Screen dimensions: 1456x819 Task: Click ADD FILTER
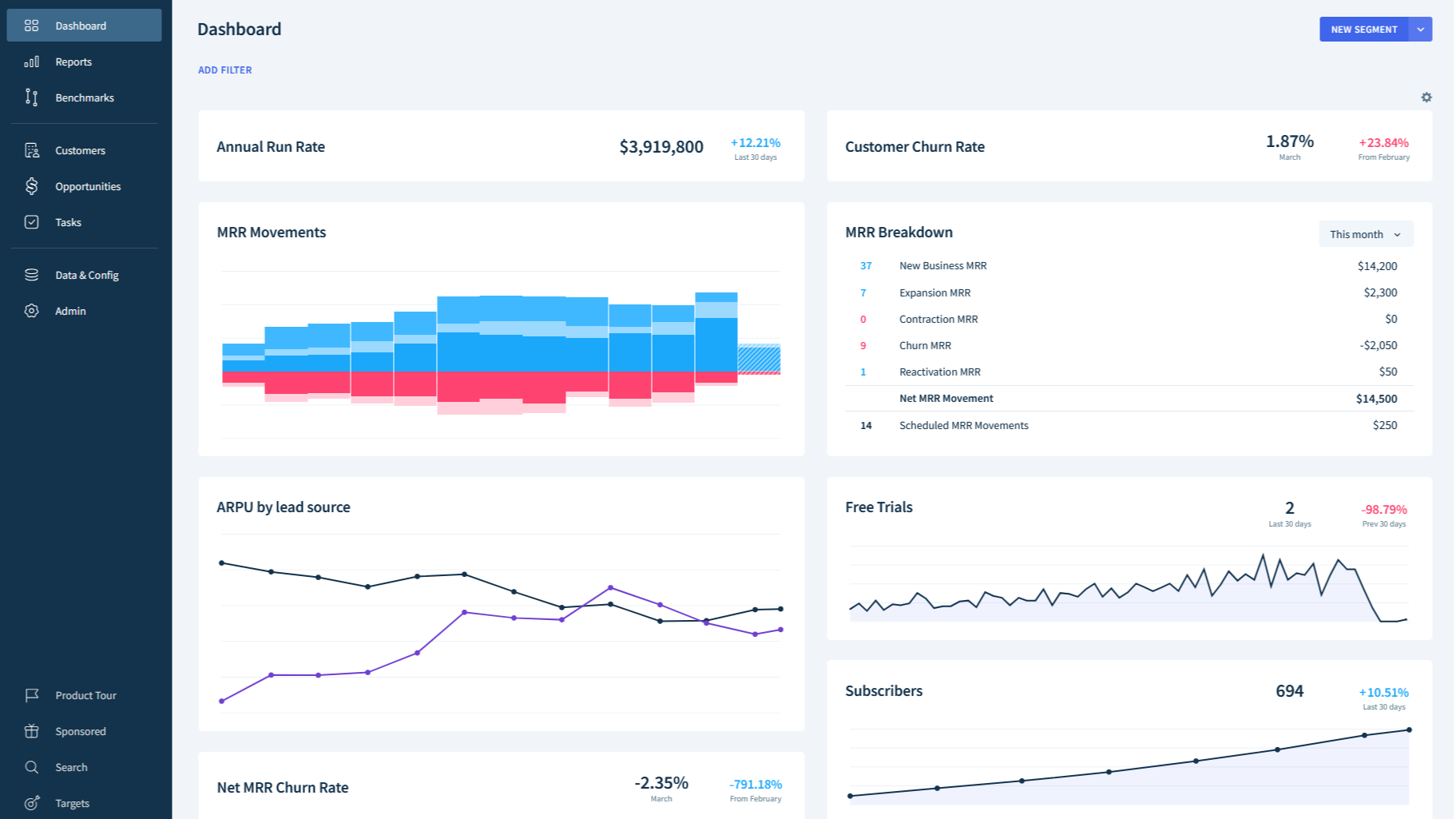(224, 70)
